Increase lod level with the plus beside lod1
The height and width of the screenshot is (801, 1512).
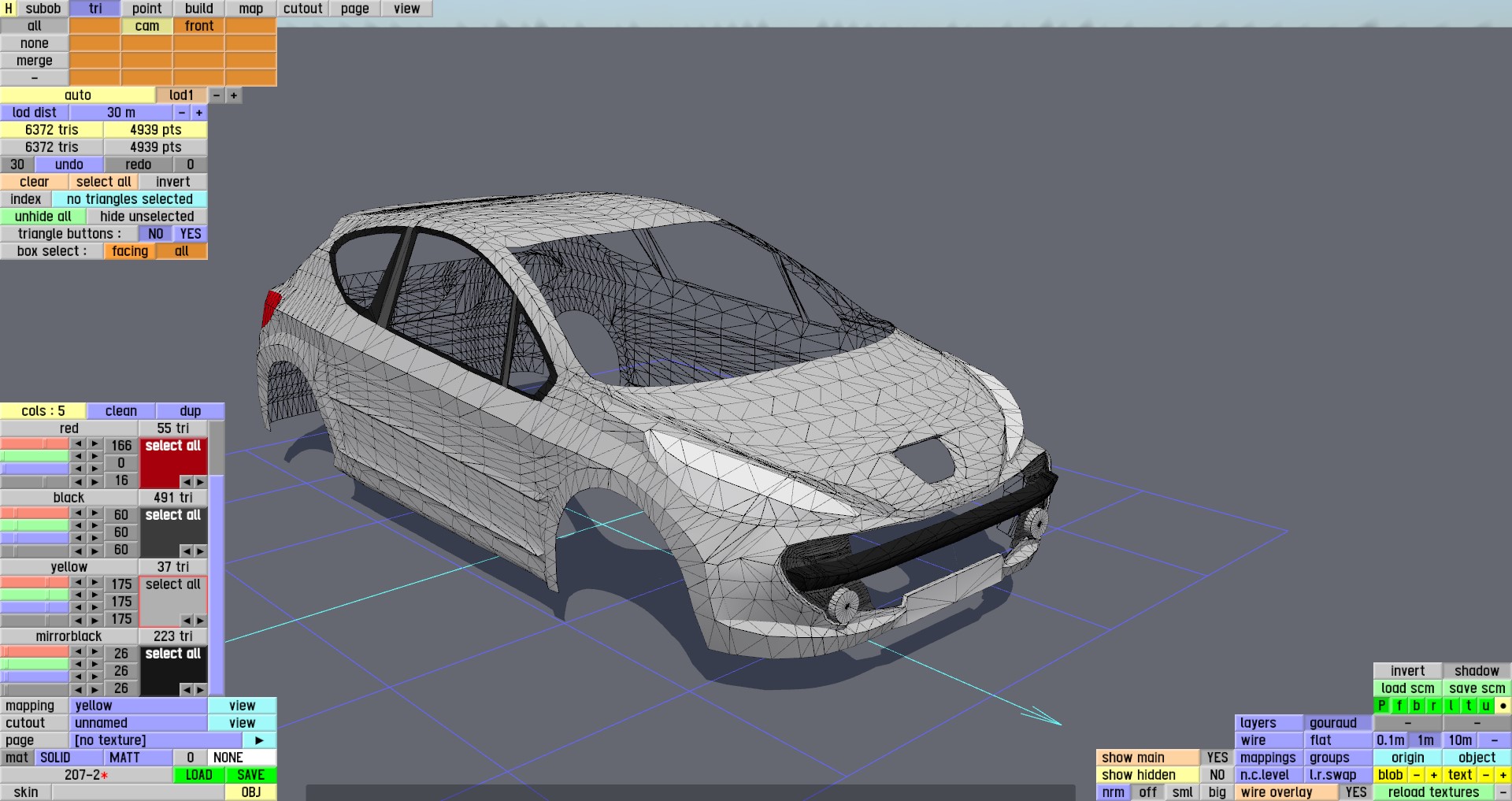234,95
